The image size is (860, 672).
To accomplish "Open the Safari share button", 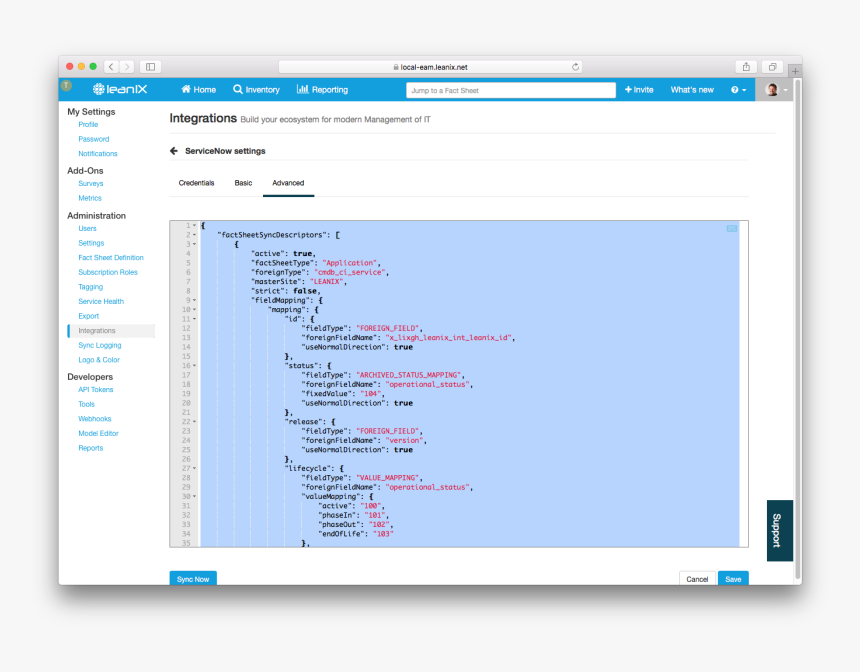I will click(x=746, y=67).
